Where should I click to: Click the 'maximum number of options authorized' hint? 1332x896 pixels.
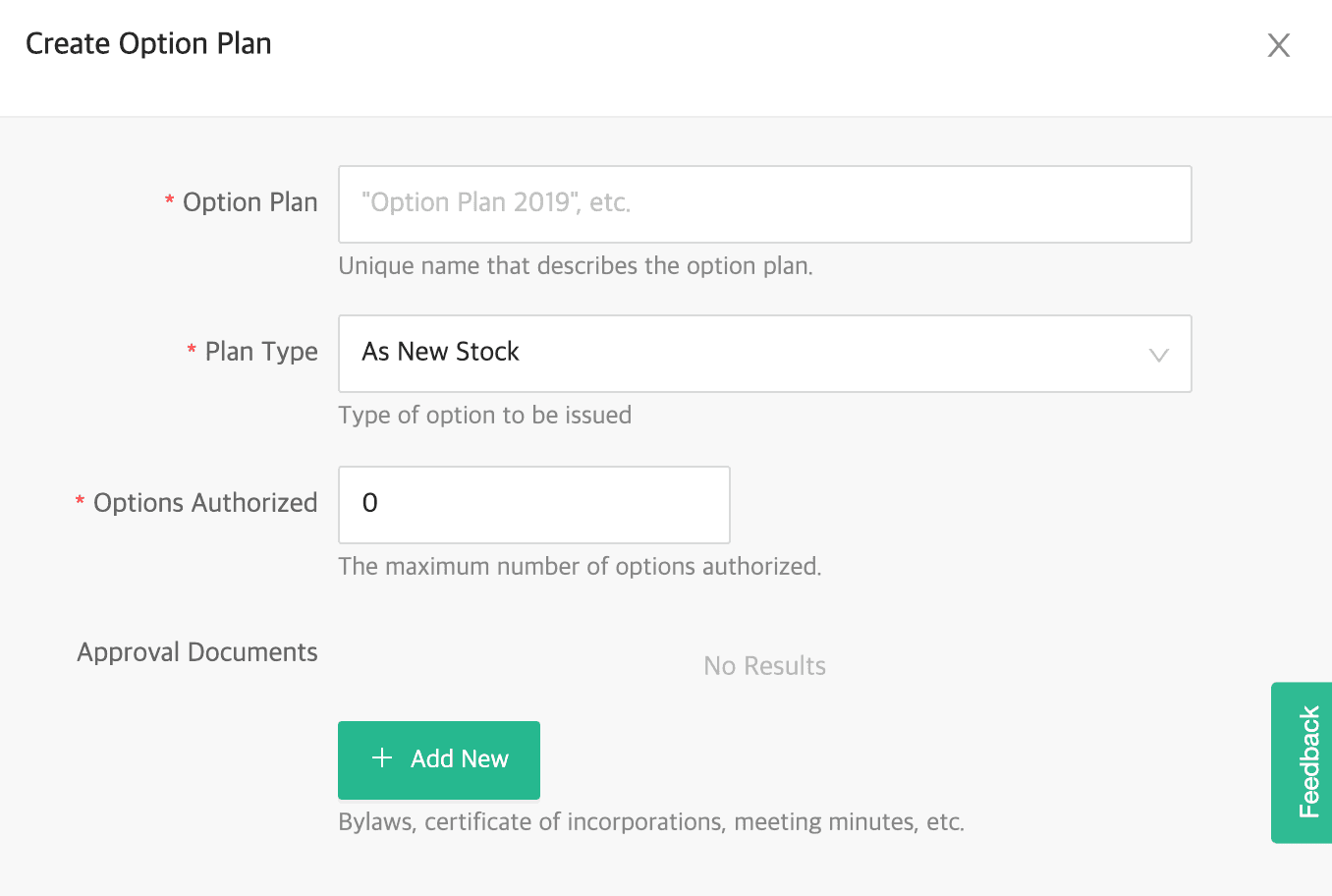coord(580,567)
